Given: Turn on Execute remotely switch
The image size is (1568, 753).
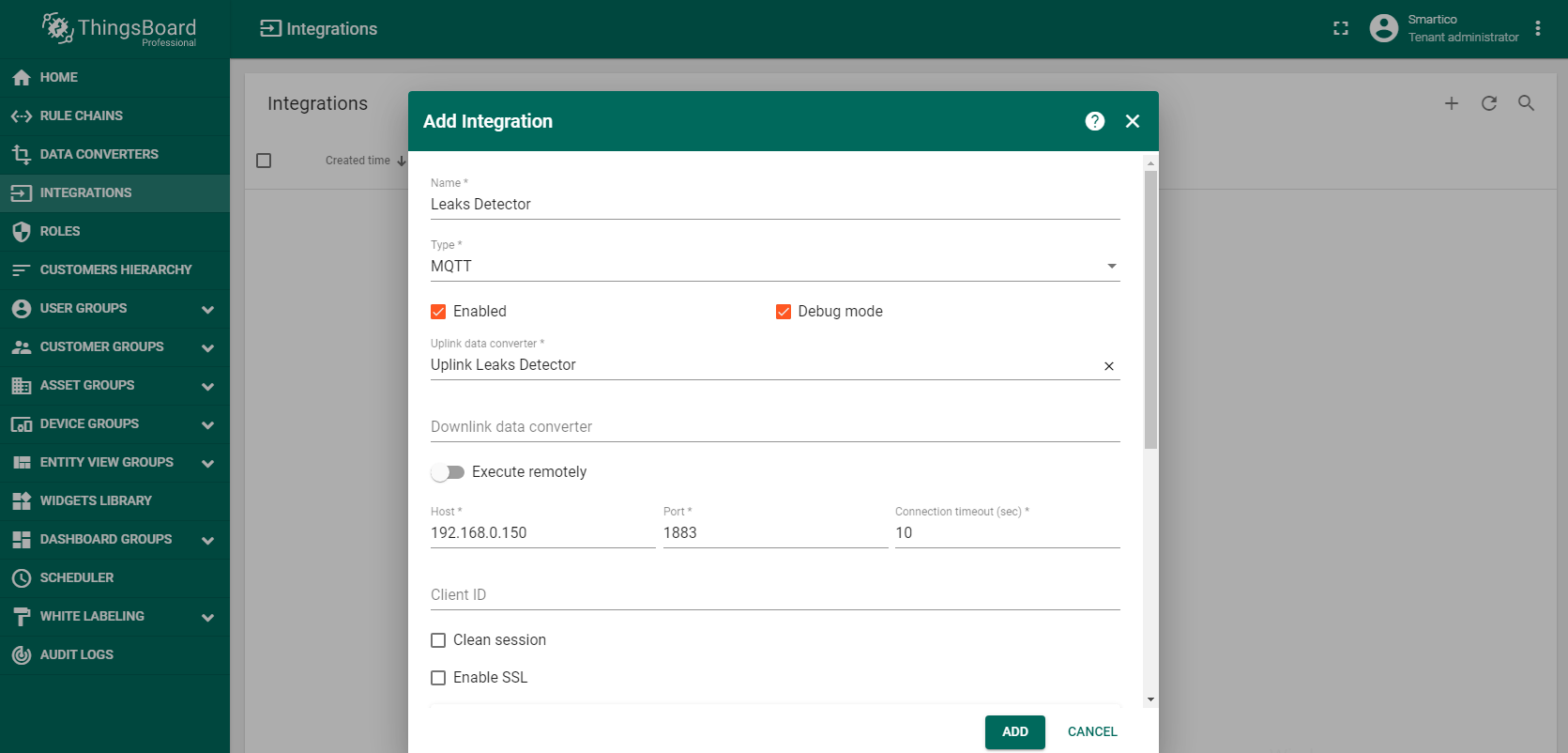Looking at the screenshot, I should pyautogui.click(x=448, y=472).
